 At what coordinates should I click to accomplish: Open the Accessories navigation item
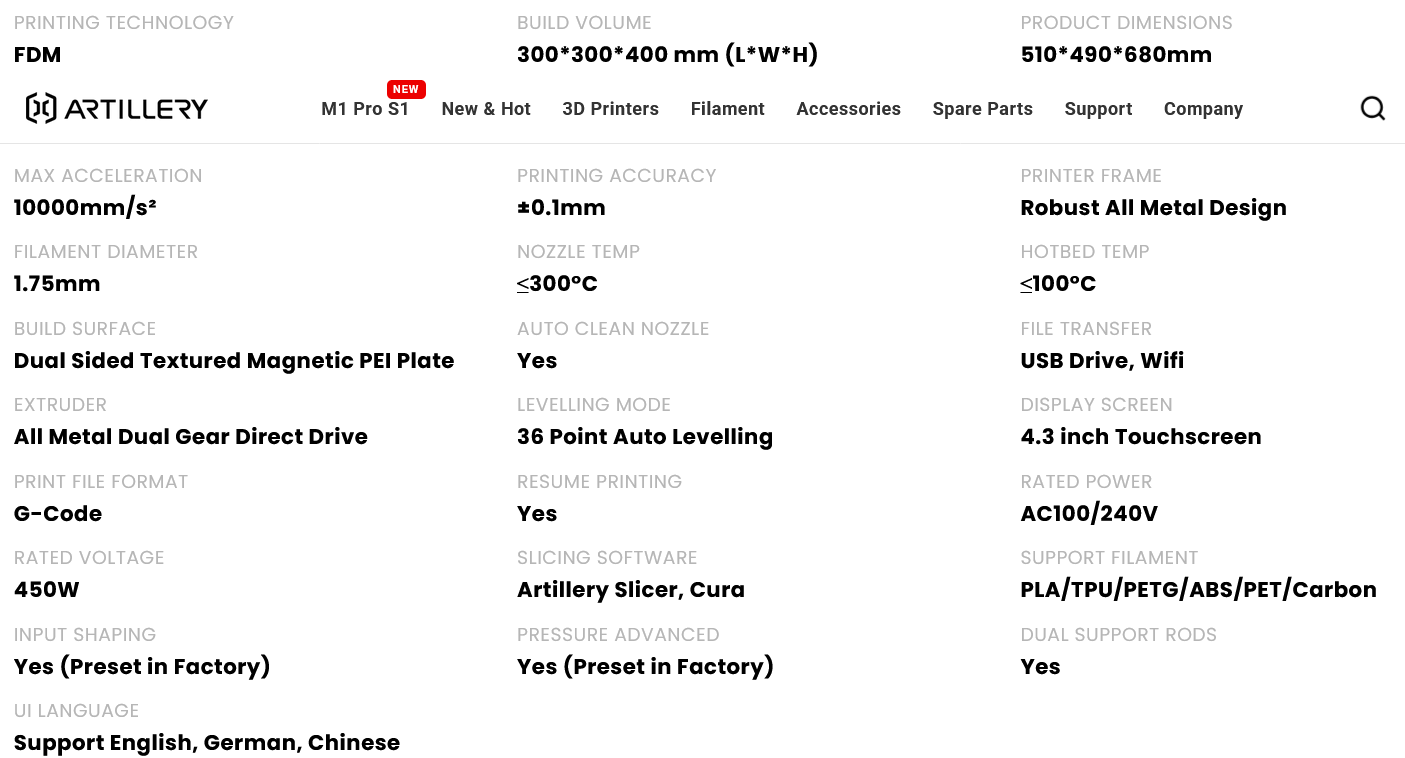coord(848,109)
